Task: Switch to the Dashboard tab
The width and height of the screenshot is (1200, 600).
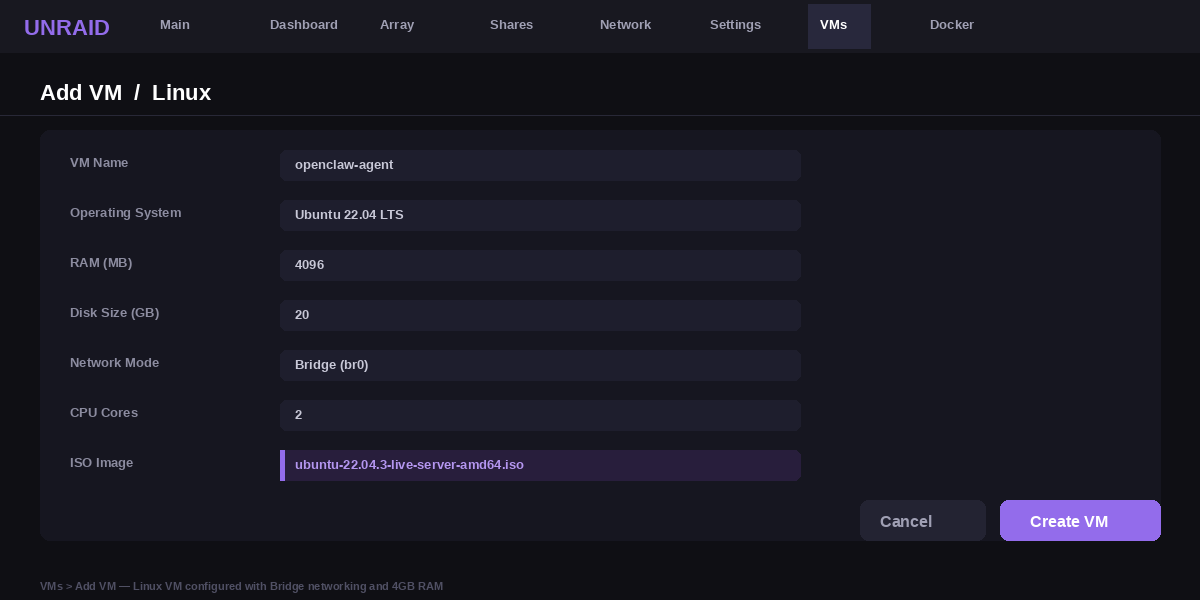Action: (304, 25)
